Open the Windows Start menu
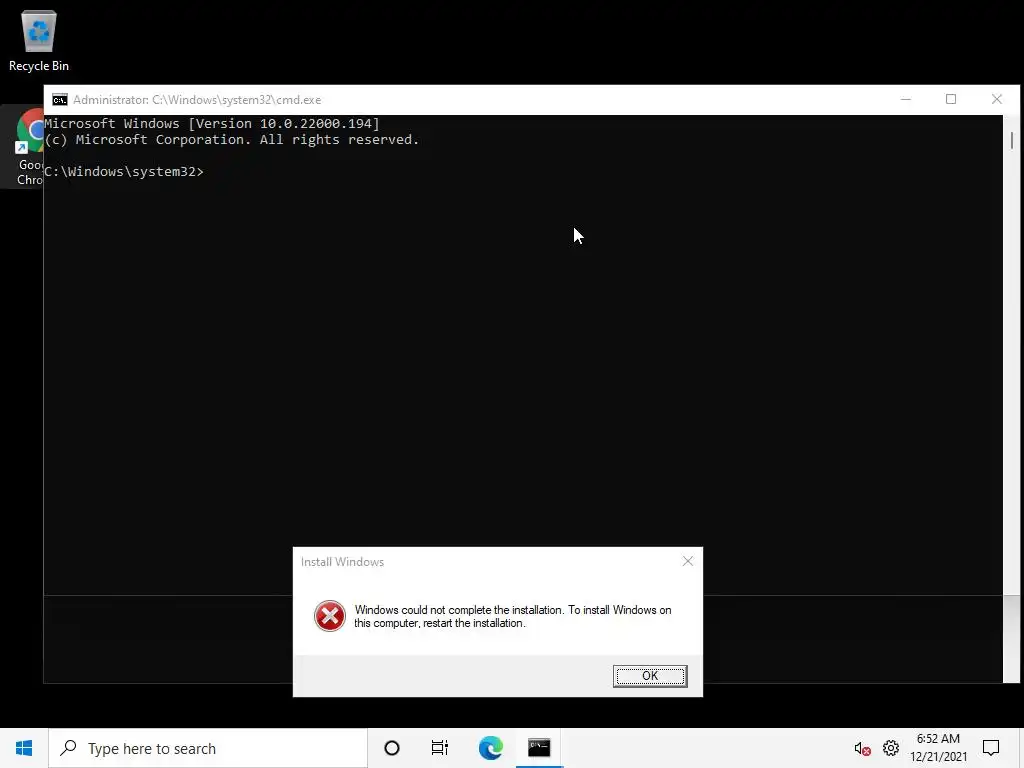Viewport: 1024px width, 768px height. (24, 748)
